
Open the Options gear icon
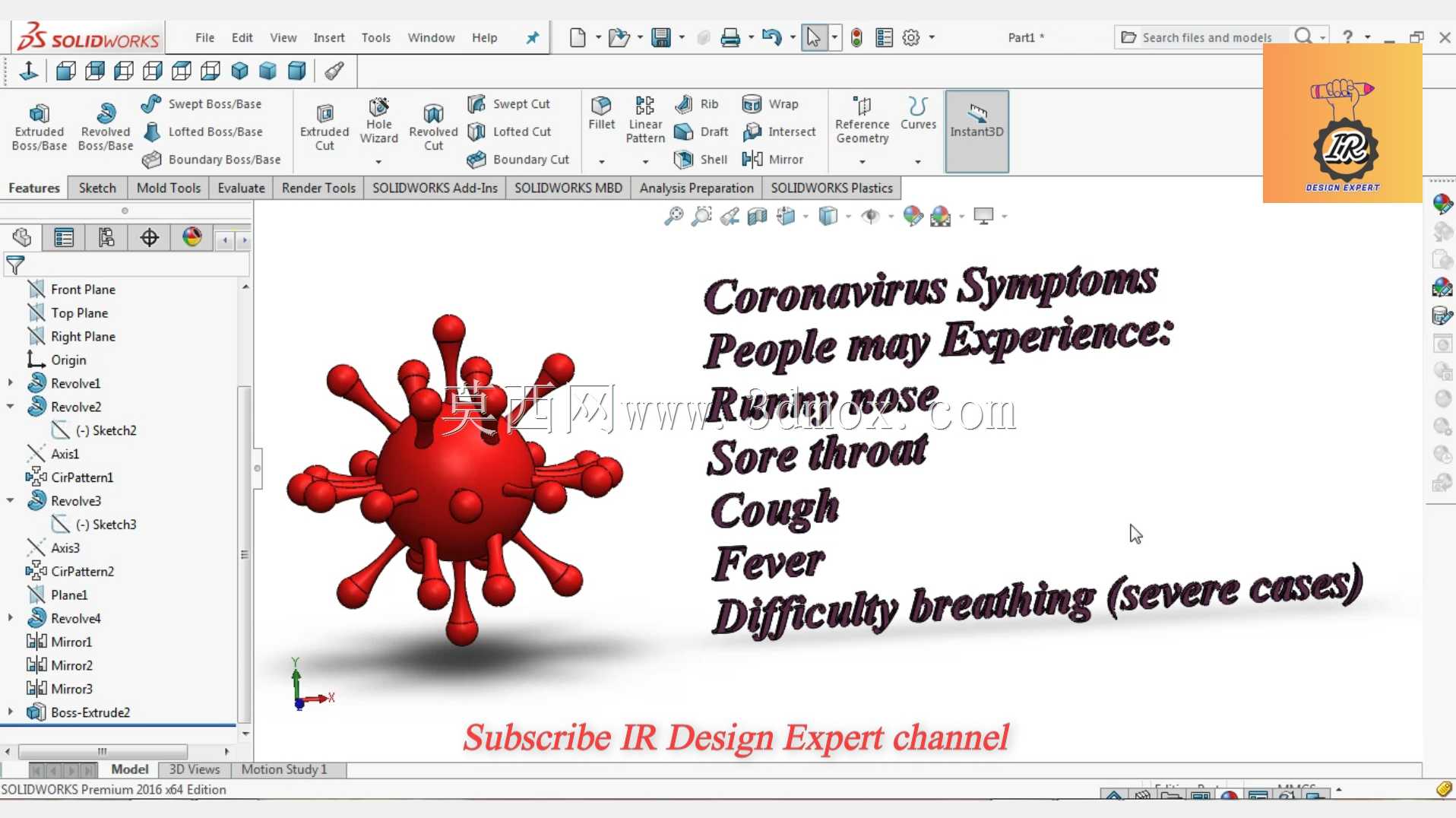(910, 37)
